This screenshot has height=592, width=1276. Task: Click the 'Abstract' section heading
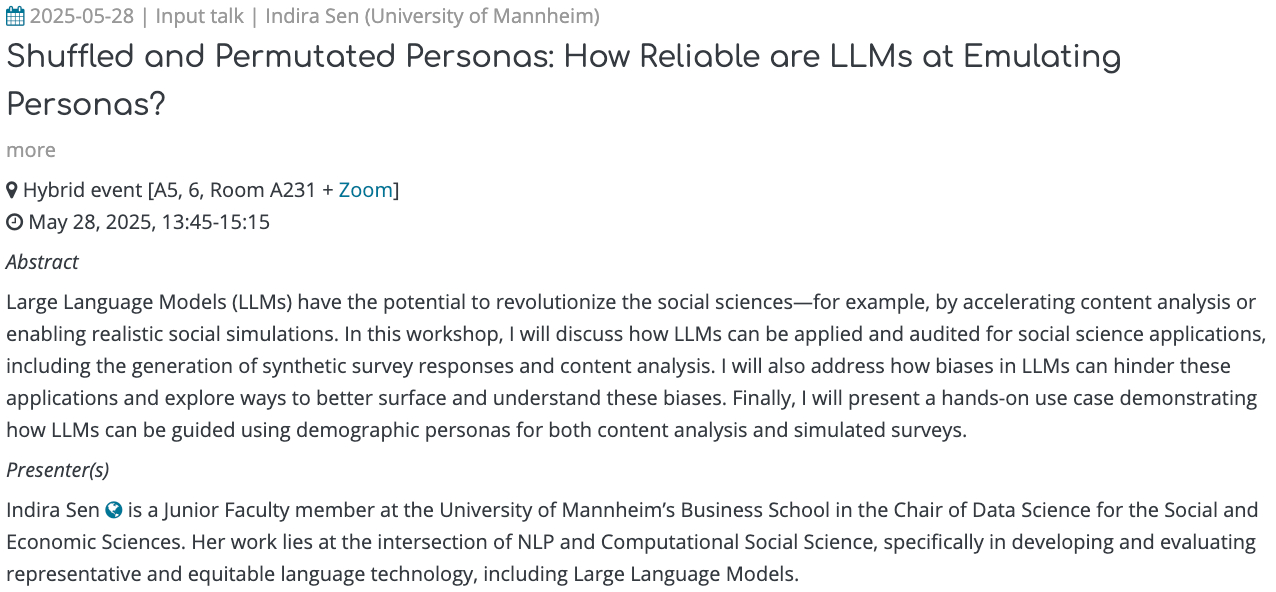coord(42,262)
